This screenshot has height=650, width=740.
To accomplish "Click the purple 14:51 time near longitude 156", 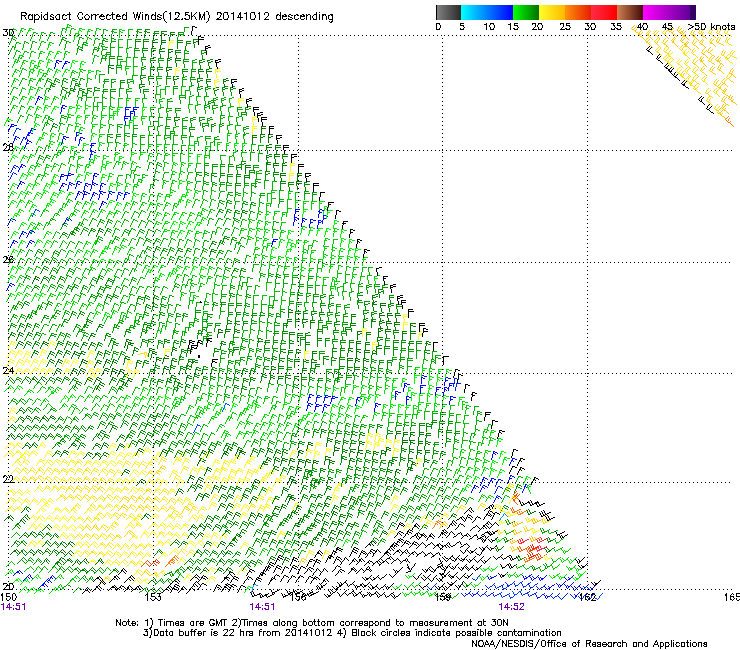I will 262,607.
